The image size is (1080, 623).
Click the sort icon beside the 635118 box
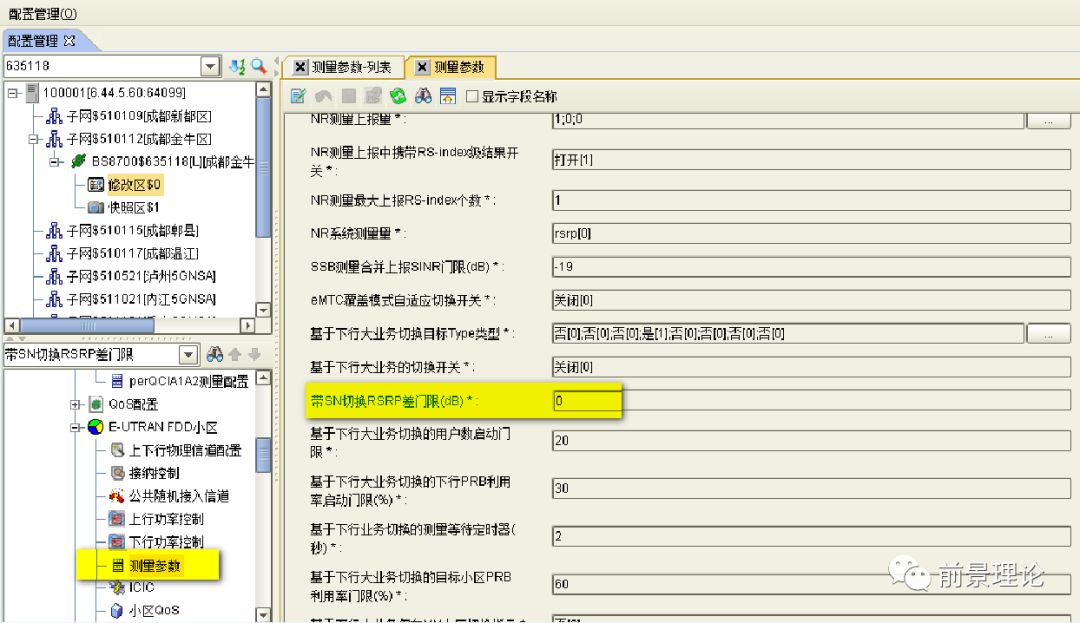237,67
